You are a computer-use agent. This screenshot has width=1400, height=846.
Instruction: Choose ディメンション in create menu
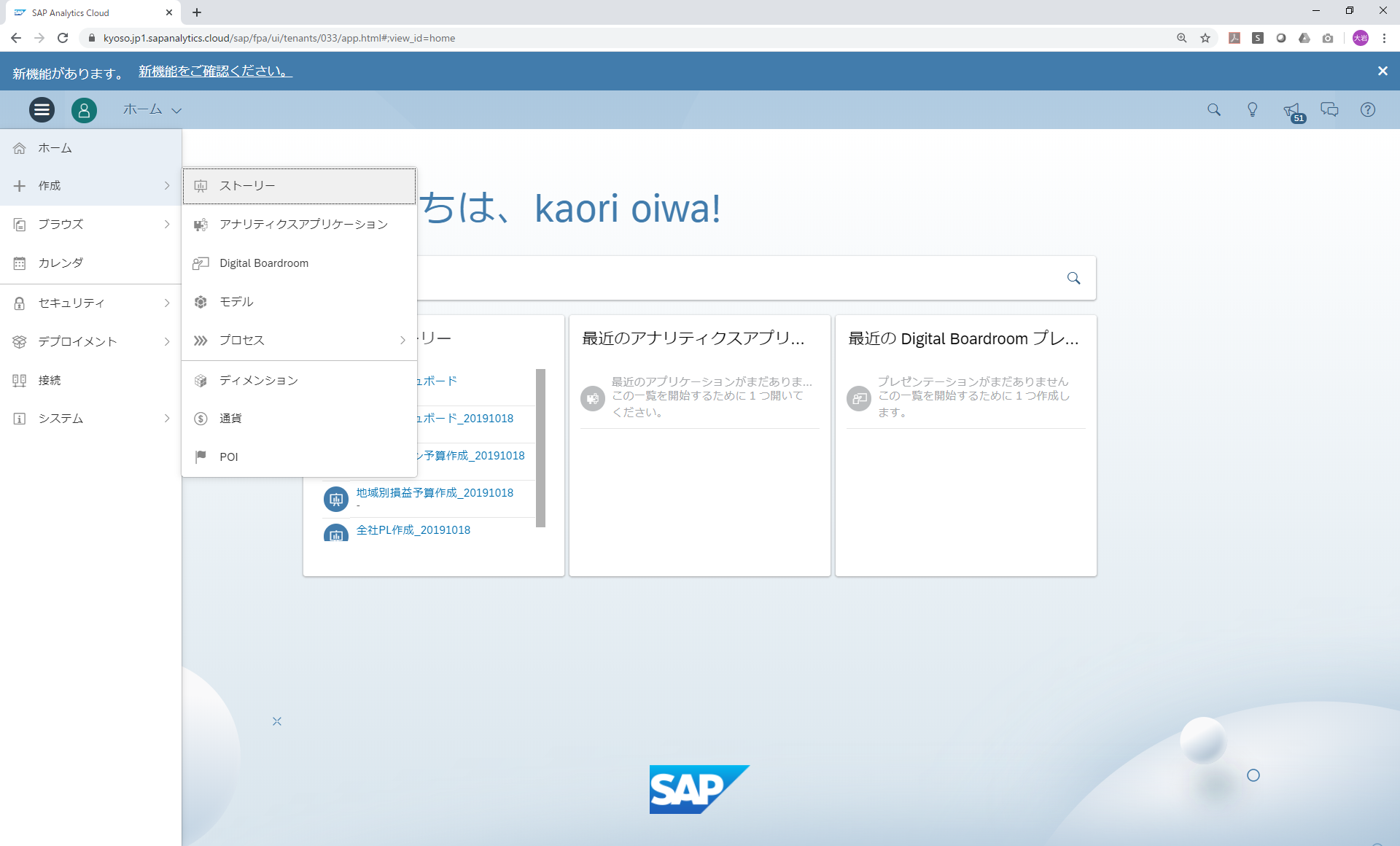pyautogui.click(x=299, y=381)
